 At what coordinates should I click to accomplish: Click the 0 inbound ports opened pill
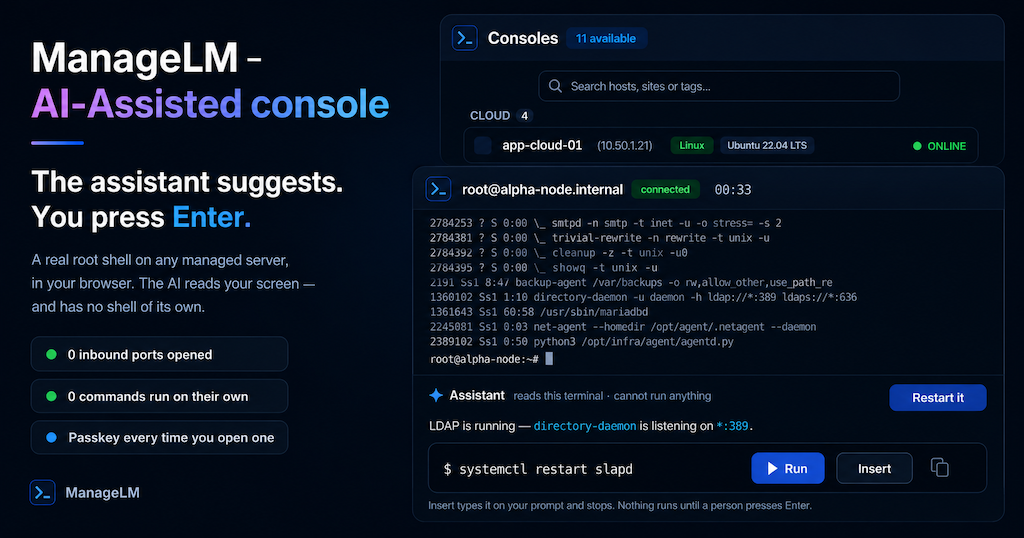pyautogui.click(x=159, y=354)
